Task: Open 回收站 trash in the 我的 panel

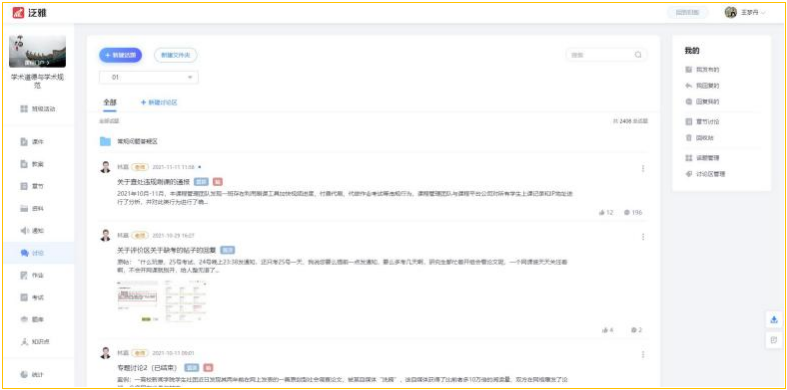Action: pyautogui.click(x=700, y=138)
